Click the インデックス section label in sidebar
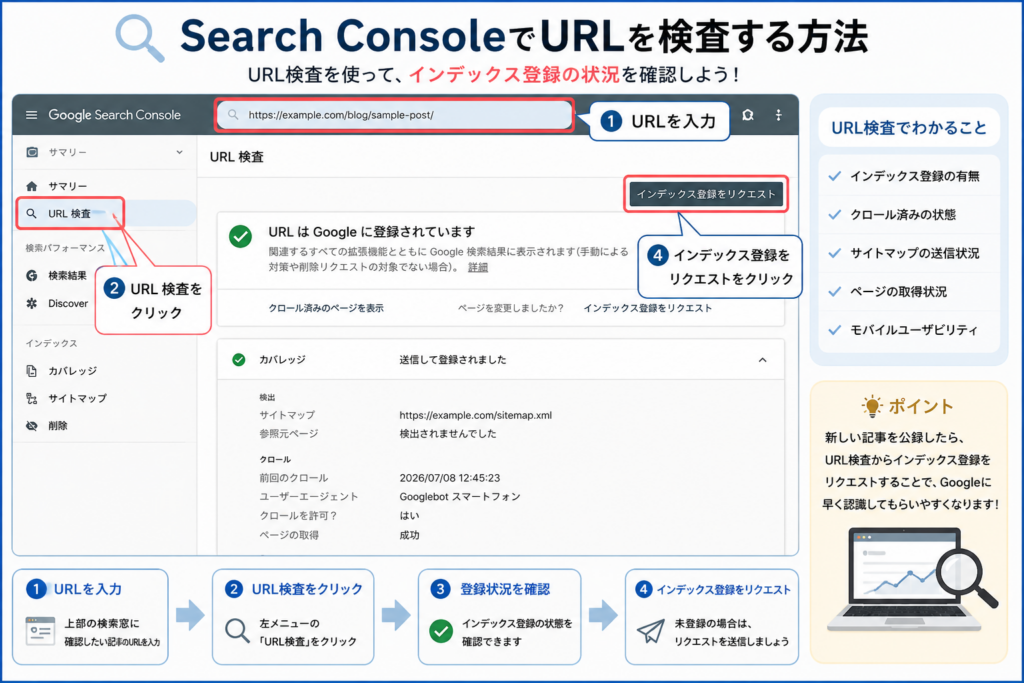Viewport: 1024px width, 683px height. coord(51,343)
